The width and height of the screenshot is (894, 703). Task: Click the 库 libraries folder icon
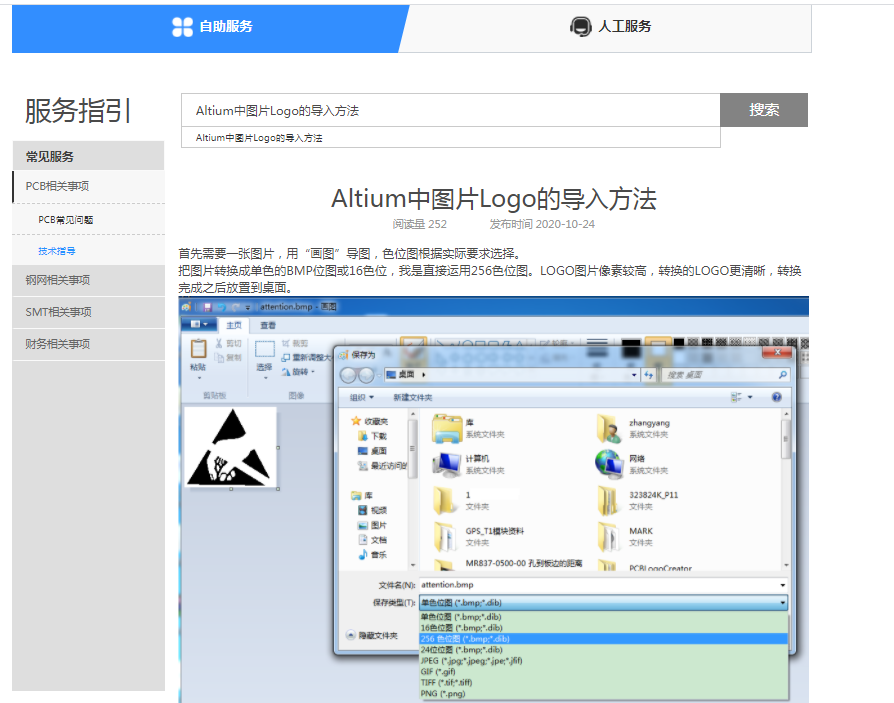[x=446, y=428]
